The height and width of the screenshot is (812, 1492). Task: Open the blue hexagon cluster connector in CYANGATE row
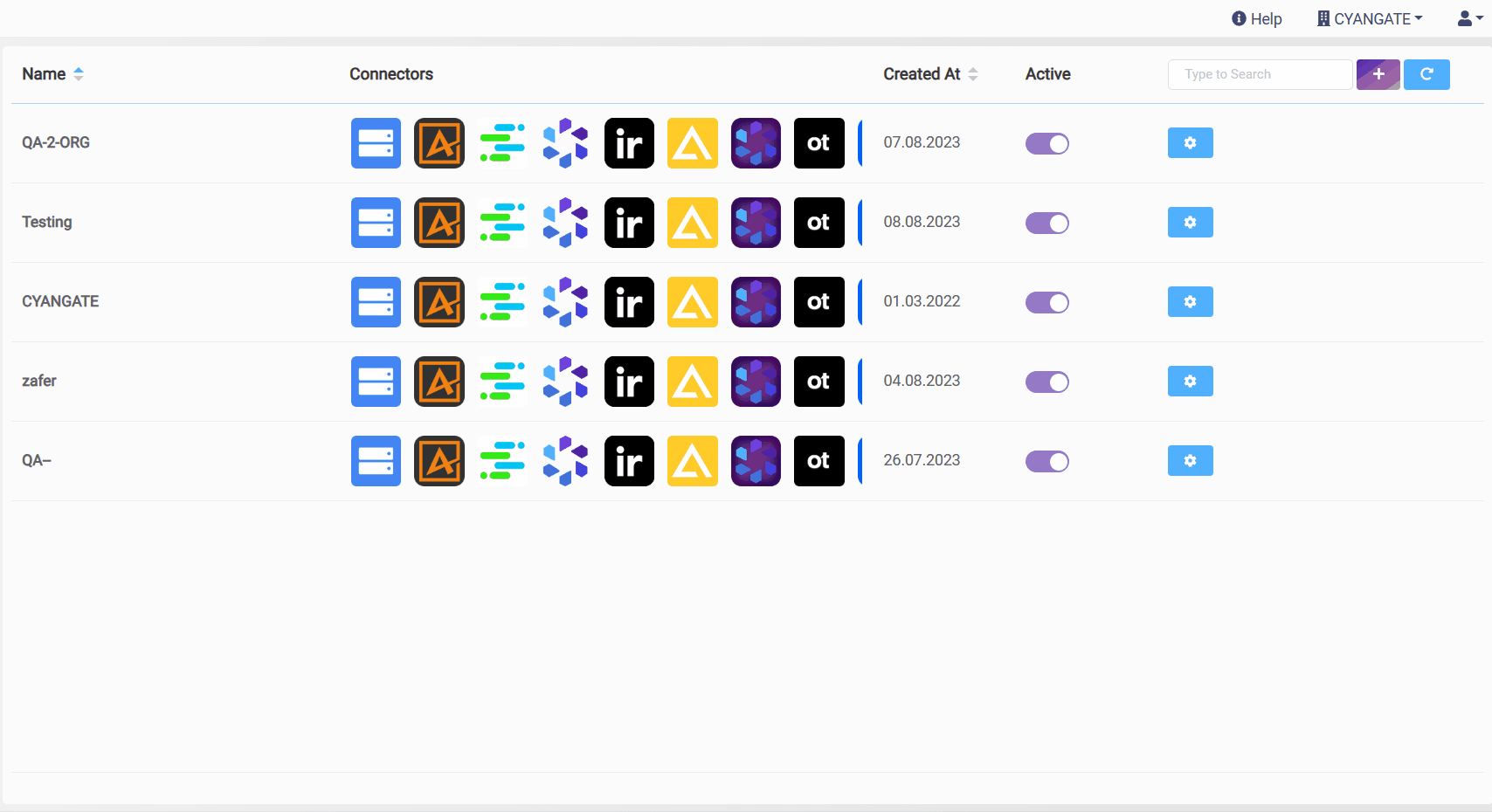tap(565, 302)
